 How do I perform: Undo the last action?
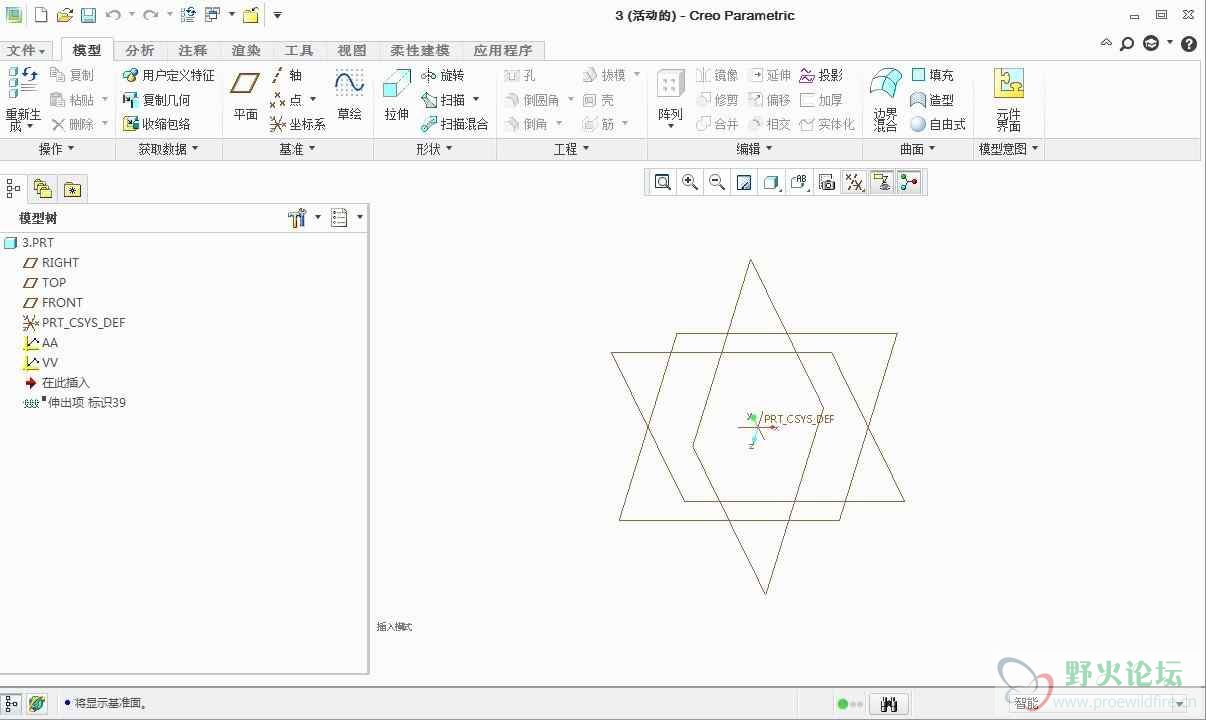(113, 15)
